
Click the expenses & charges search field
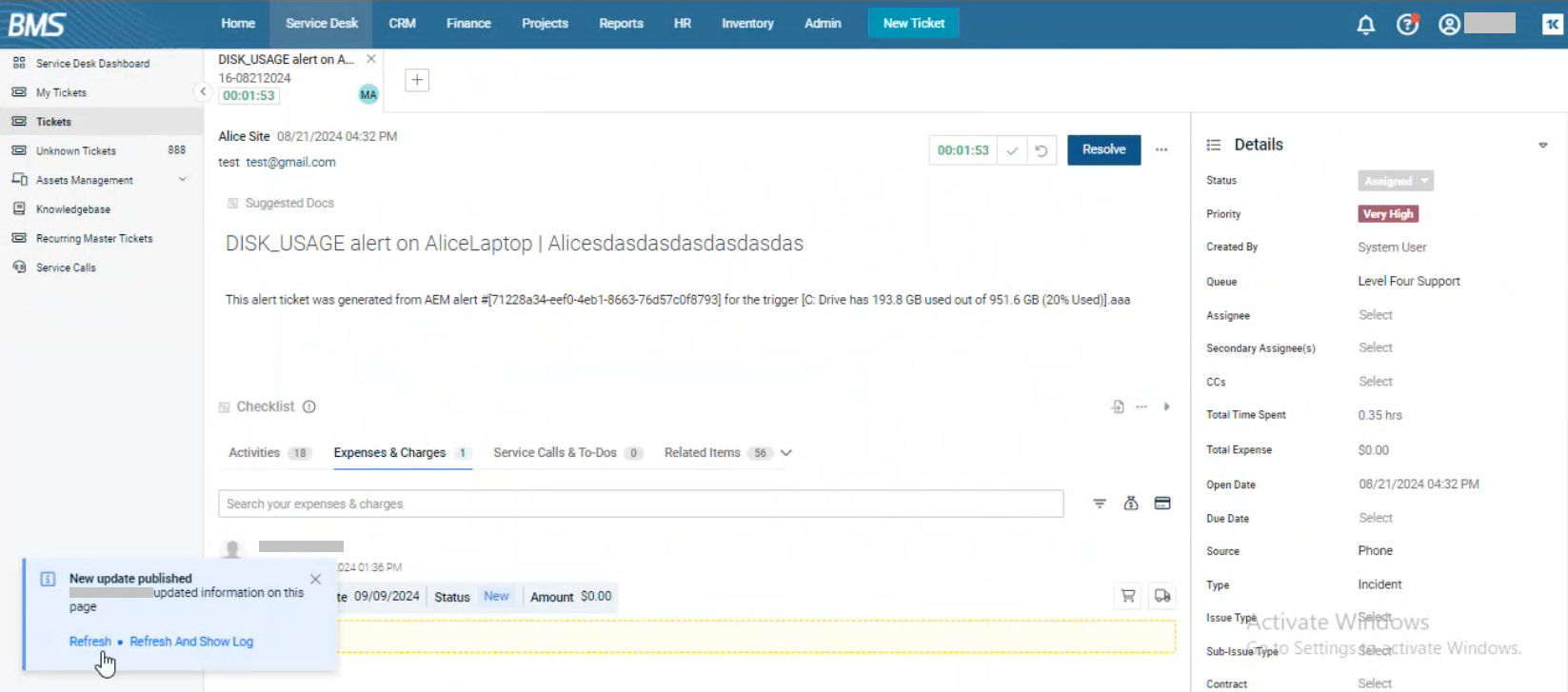[640, 504]
